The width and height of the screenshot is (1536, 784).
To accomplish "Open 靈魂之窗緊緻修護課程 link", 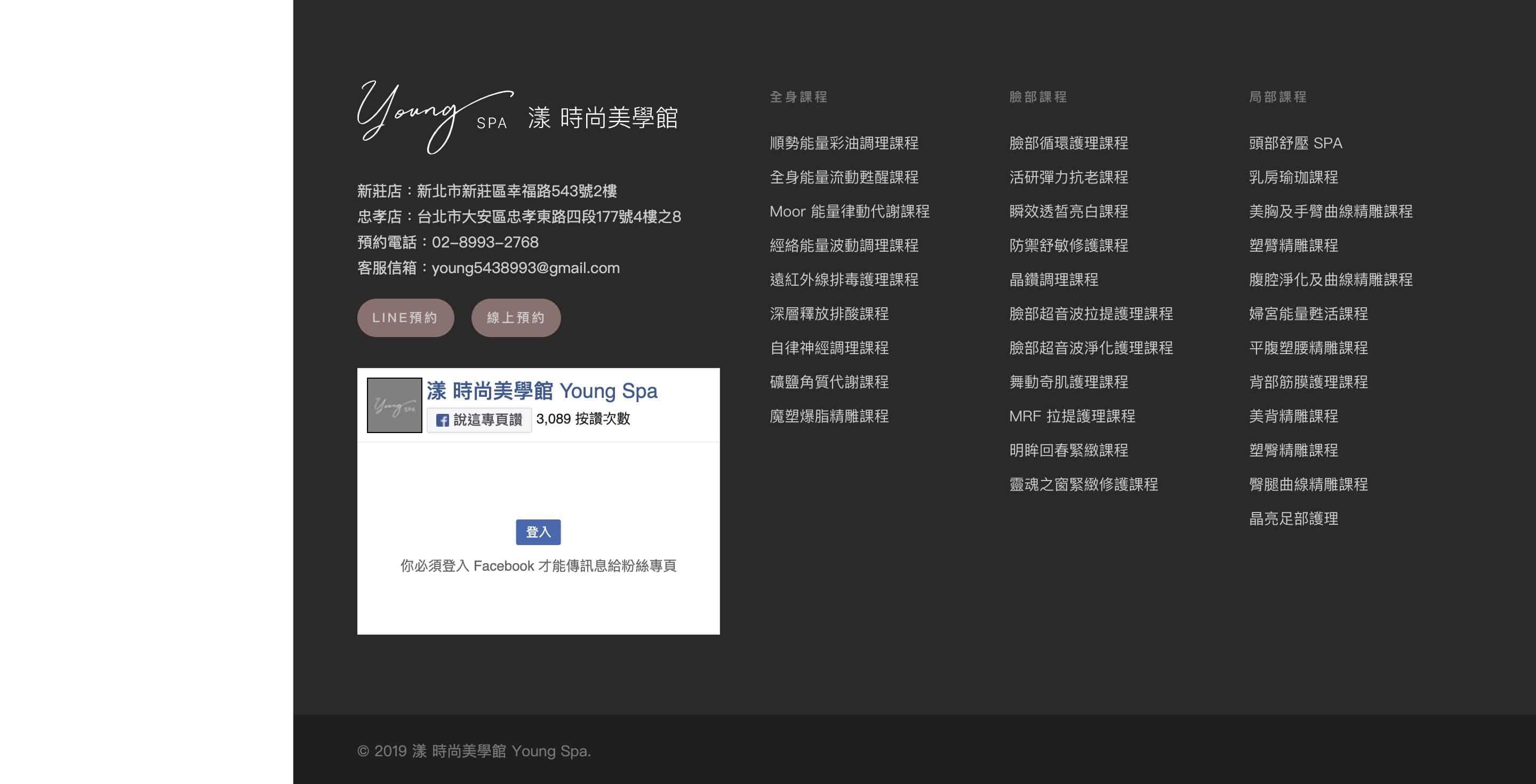I will pos(1083,485).
